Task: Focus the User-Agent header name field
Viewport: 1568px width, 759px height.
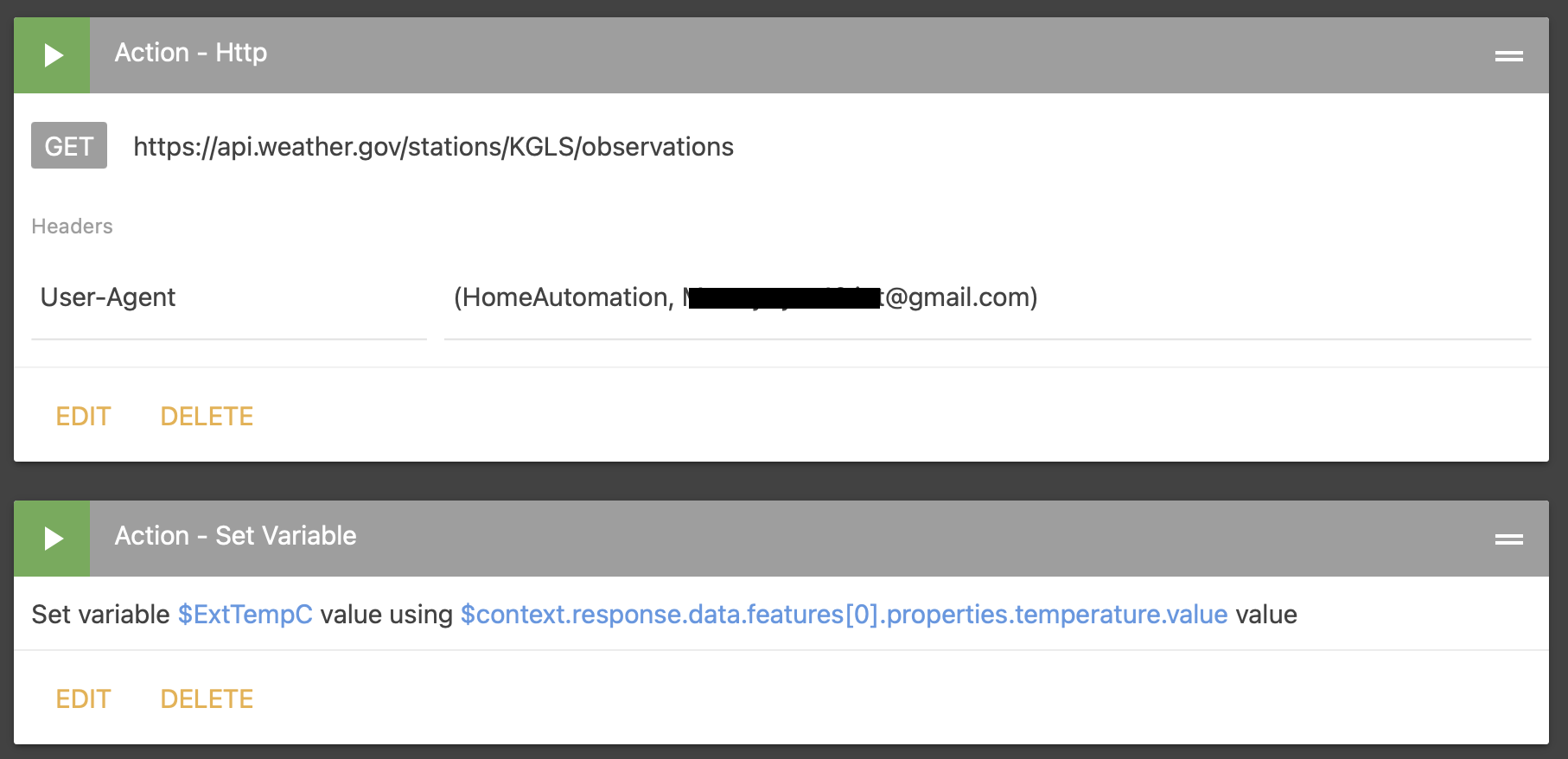Action: point(228,297)
